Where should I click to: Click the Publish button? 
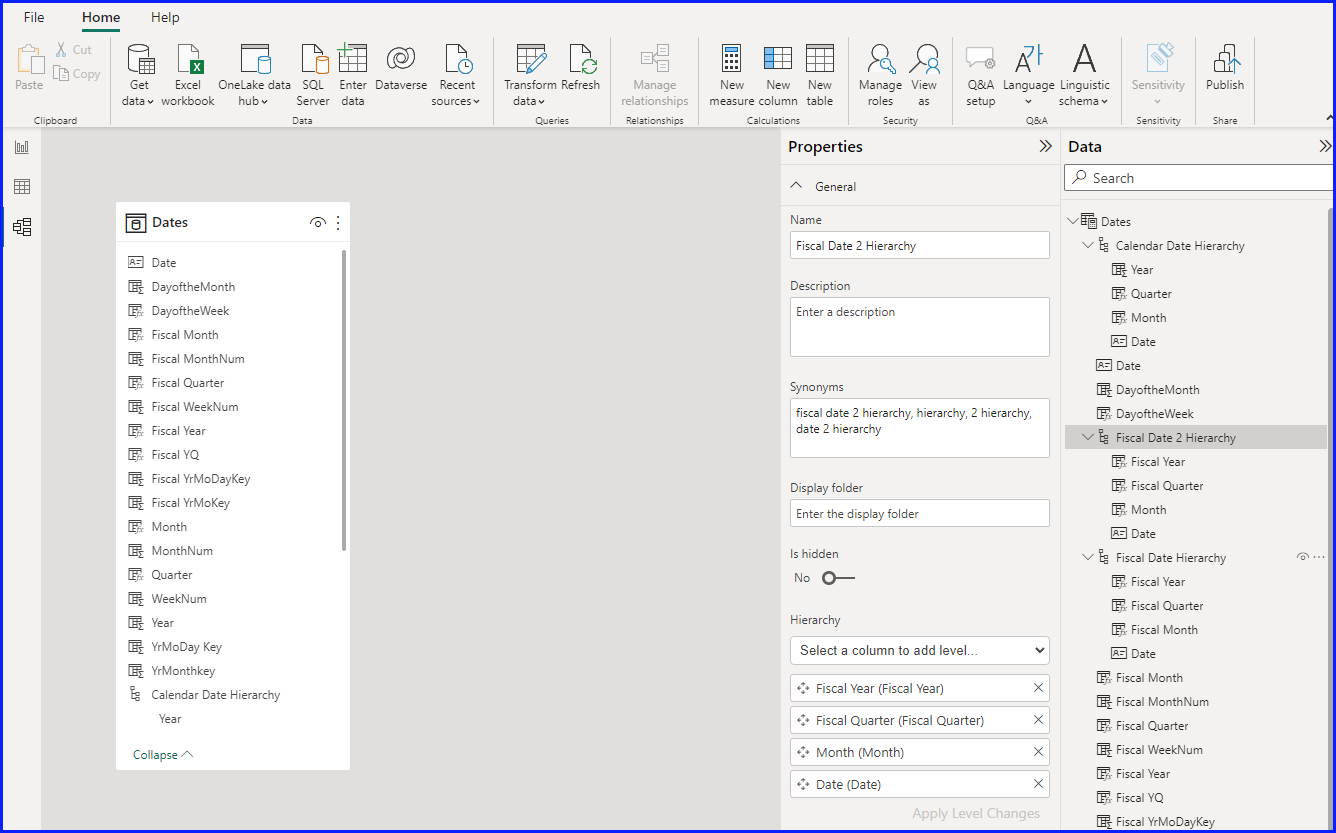(x=1225, y=68)
